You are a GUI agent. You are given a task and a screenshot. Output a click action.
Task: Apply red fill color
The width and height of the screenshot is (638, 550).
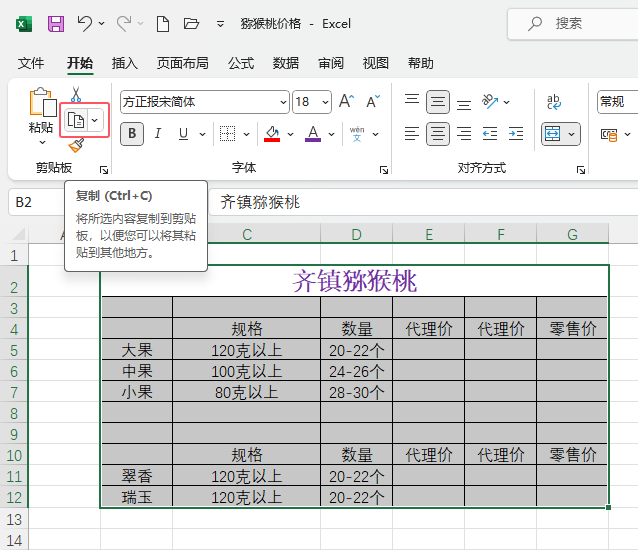tap(272, 133)
